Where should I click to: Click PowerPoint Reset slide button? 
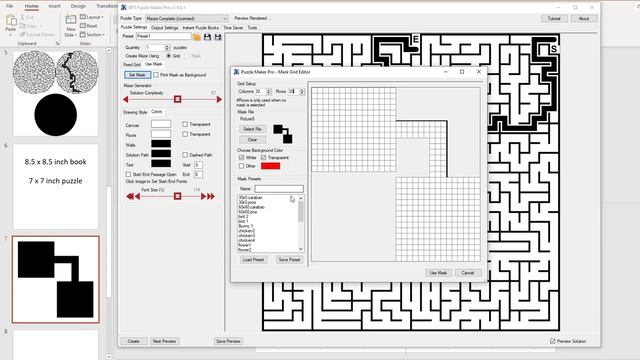(x=89, y=26)
